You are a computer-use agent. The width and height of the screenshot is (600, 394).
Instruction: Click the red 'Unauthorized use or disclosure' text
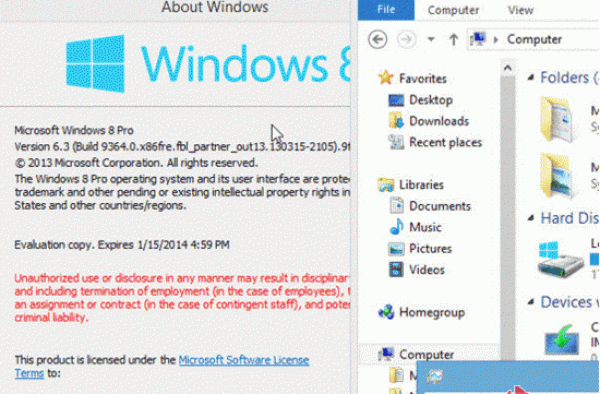(182, 298)
